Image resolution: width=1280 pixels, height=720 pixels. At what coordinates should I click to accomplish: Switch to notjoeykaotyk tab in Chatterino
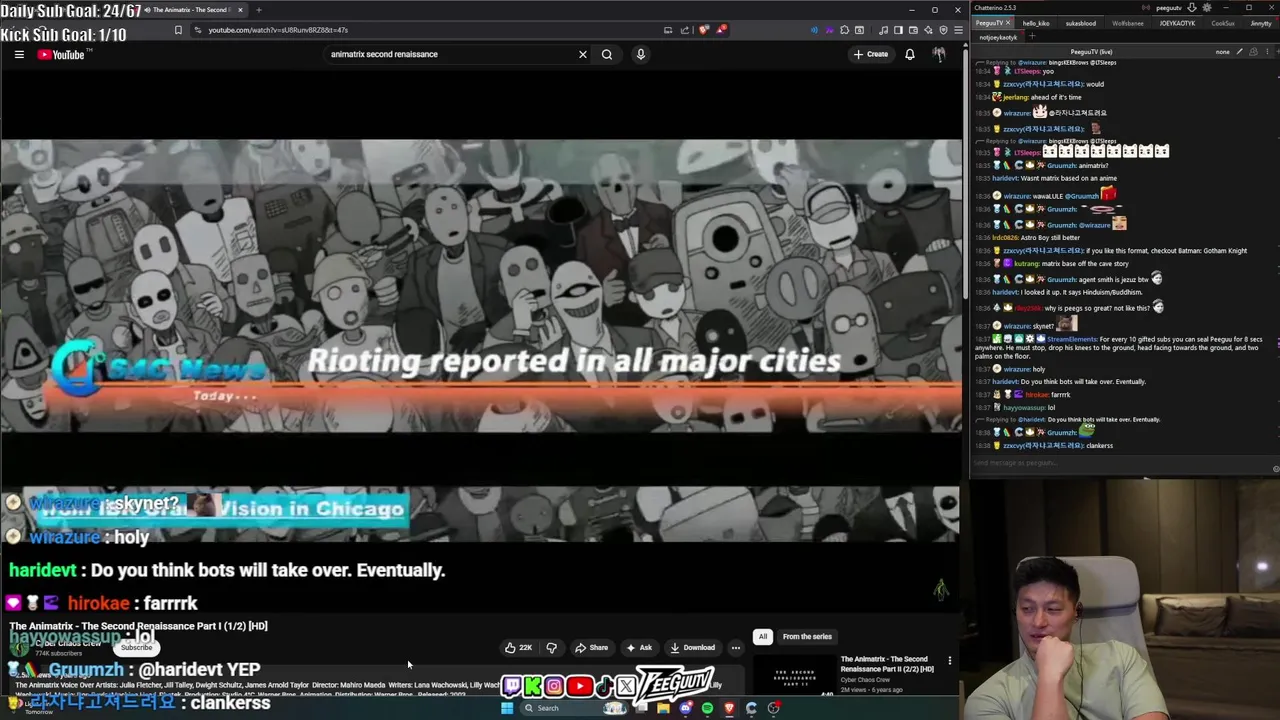998,37
